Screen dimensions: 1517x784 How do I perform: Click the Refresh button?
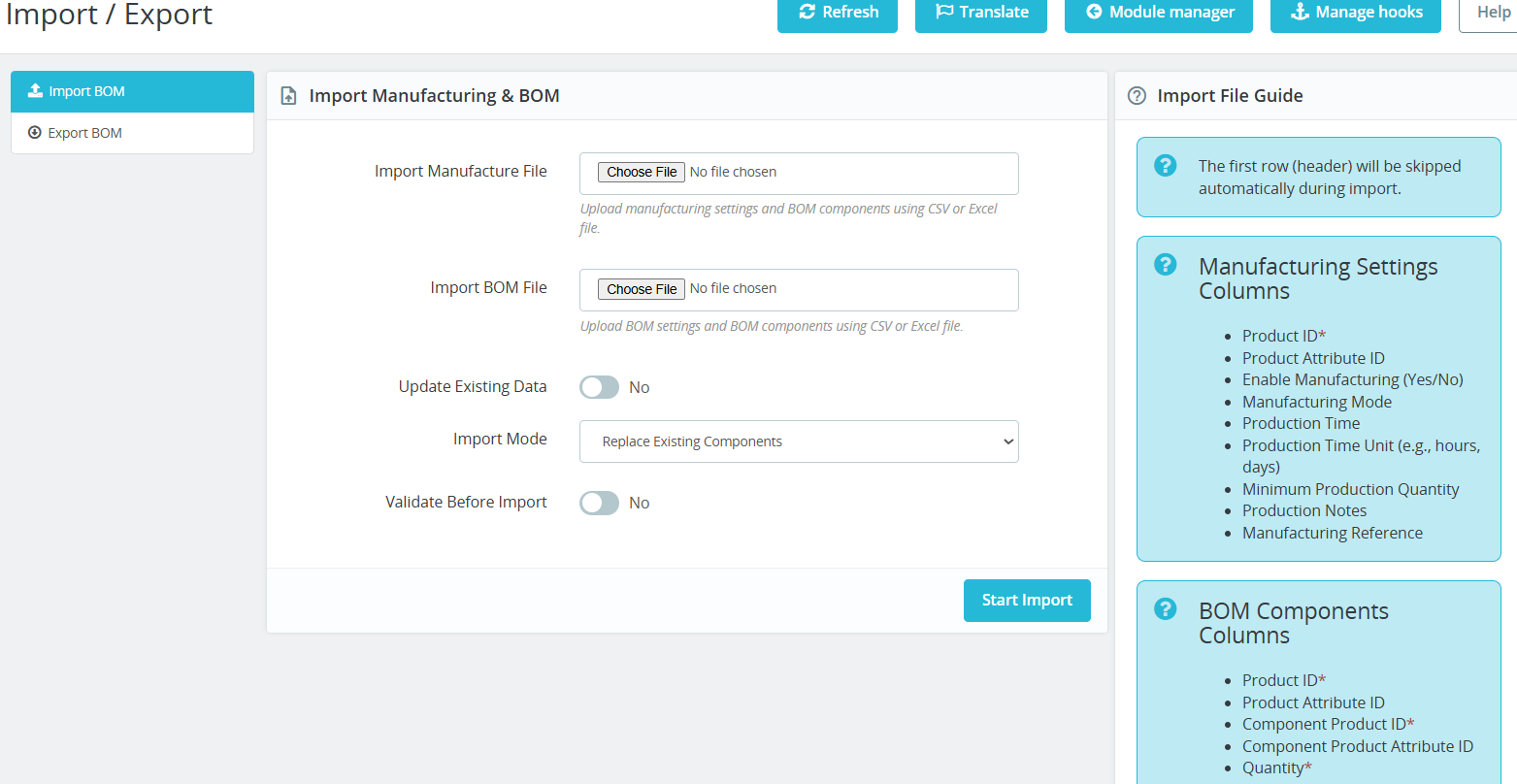pos(838,13)
